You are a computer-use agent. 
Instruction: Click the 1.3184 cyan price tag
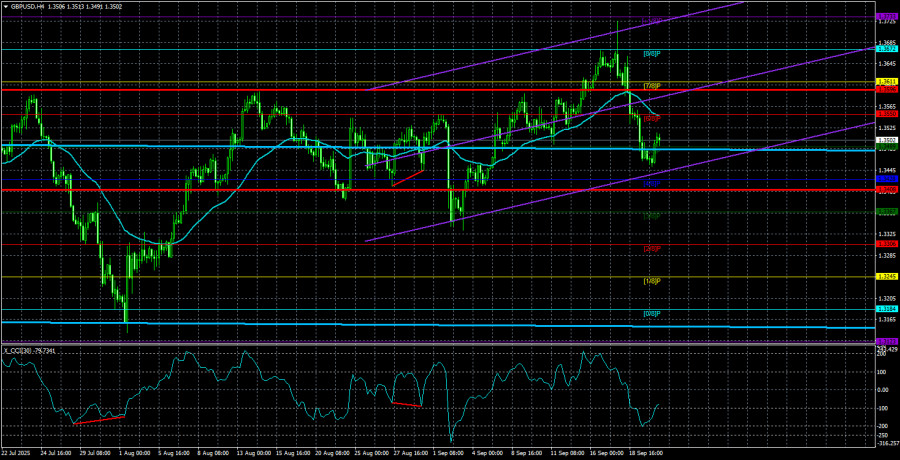pos(886,309)
